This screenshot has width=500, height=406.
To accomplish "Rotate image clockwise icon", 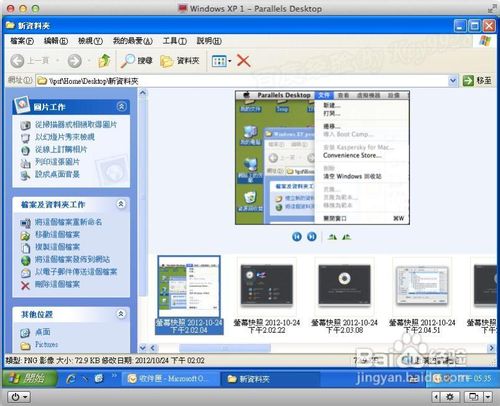I will pos(332,237).
